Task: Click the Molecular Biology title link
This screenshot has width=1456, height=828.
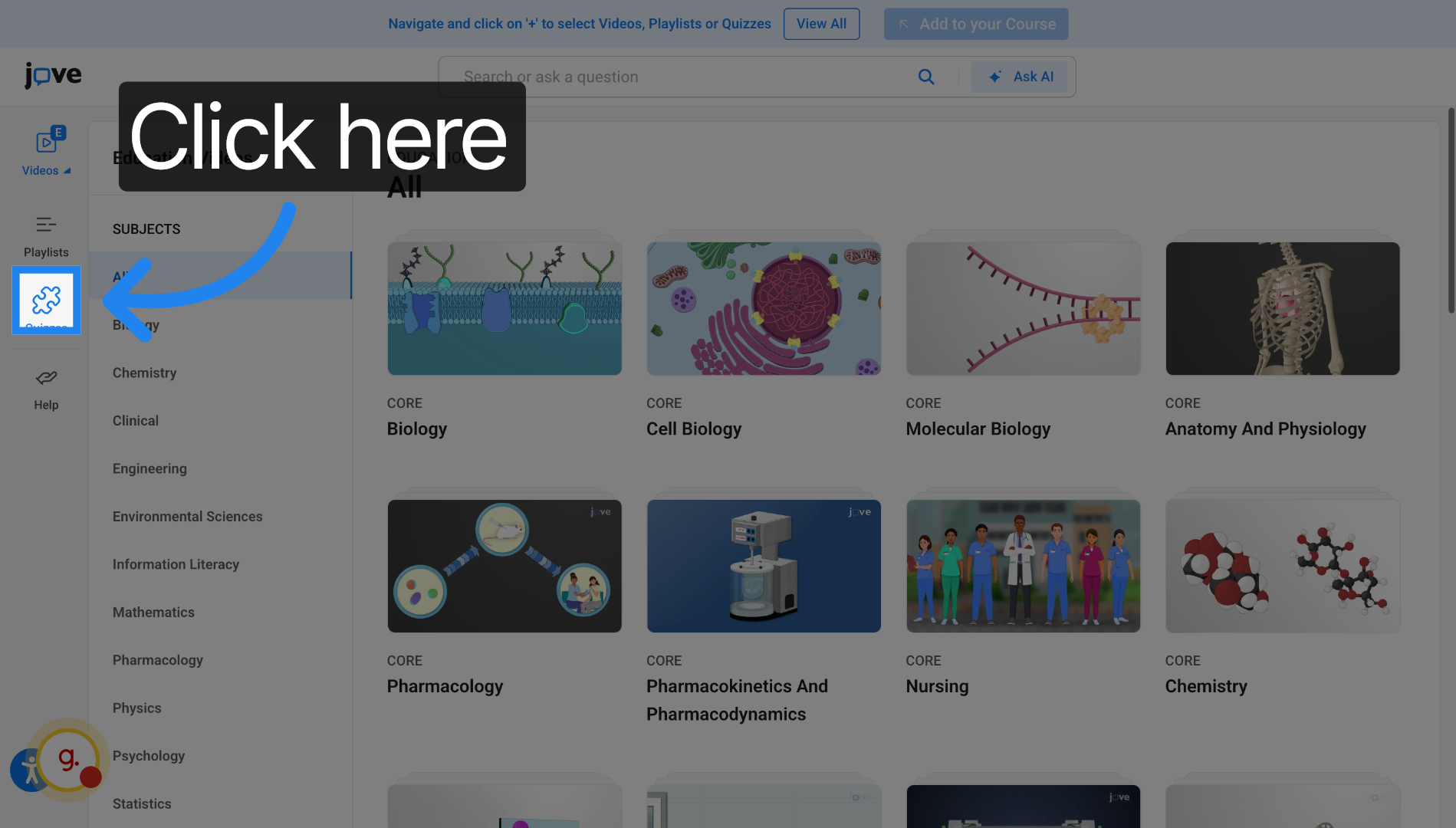Action: [x=978, y=429]
